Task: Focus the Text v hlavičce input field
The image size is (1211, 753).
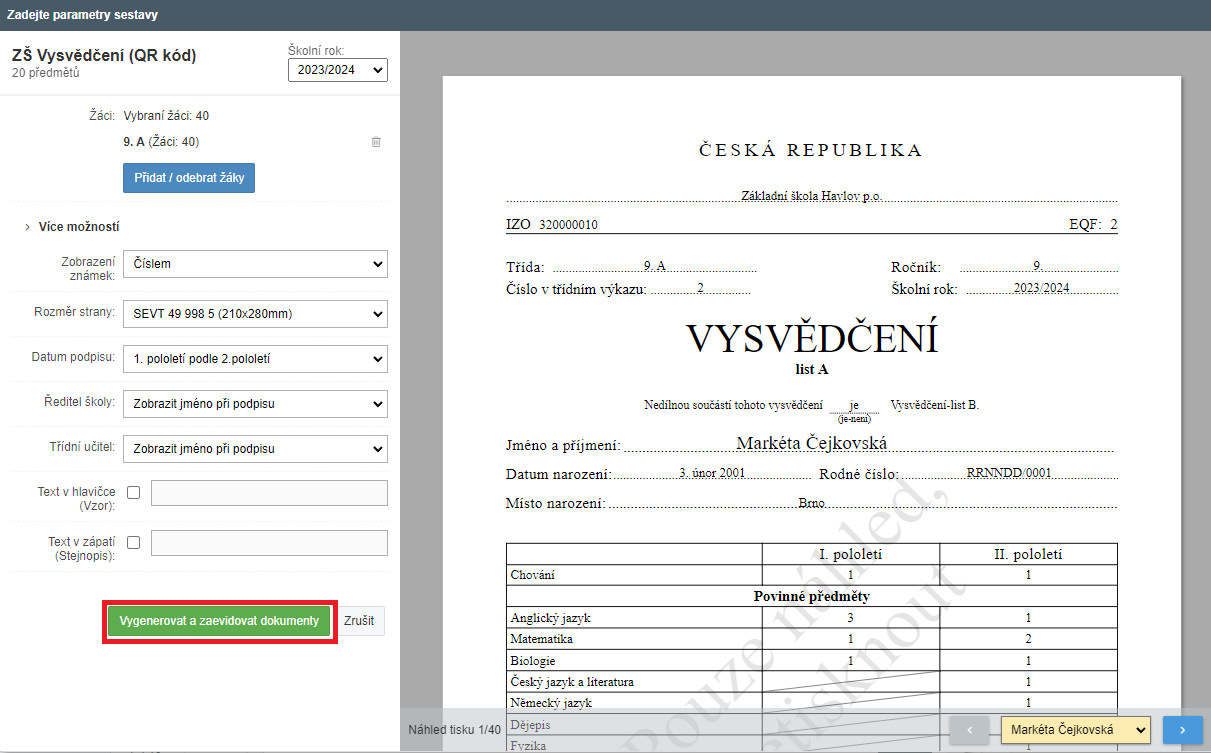Action: 269,493
